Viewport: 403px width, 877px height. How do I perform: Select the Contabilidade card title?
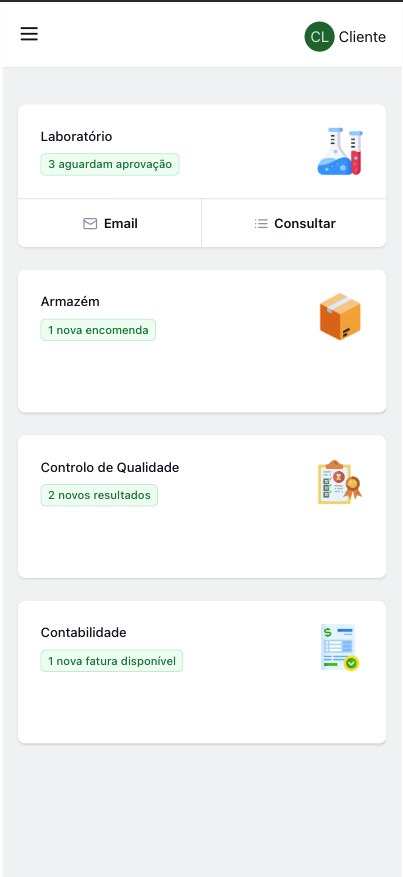(84, 633)
